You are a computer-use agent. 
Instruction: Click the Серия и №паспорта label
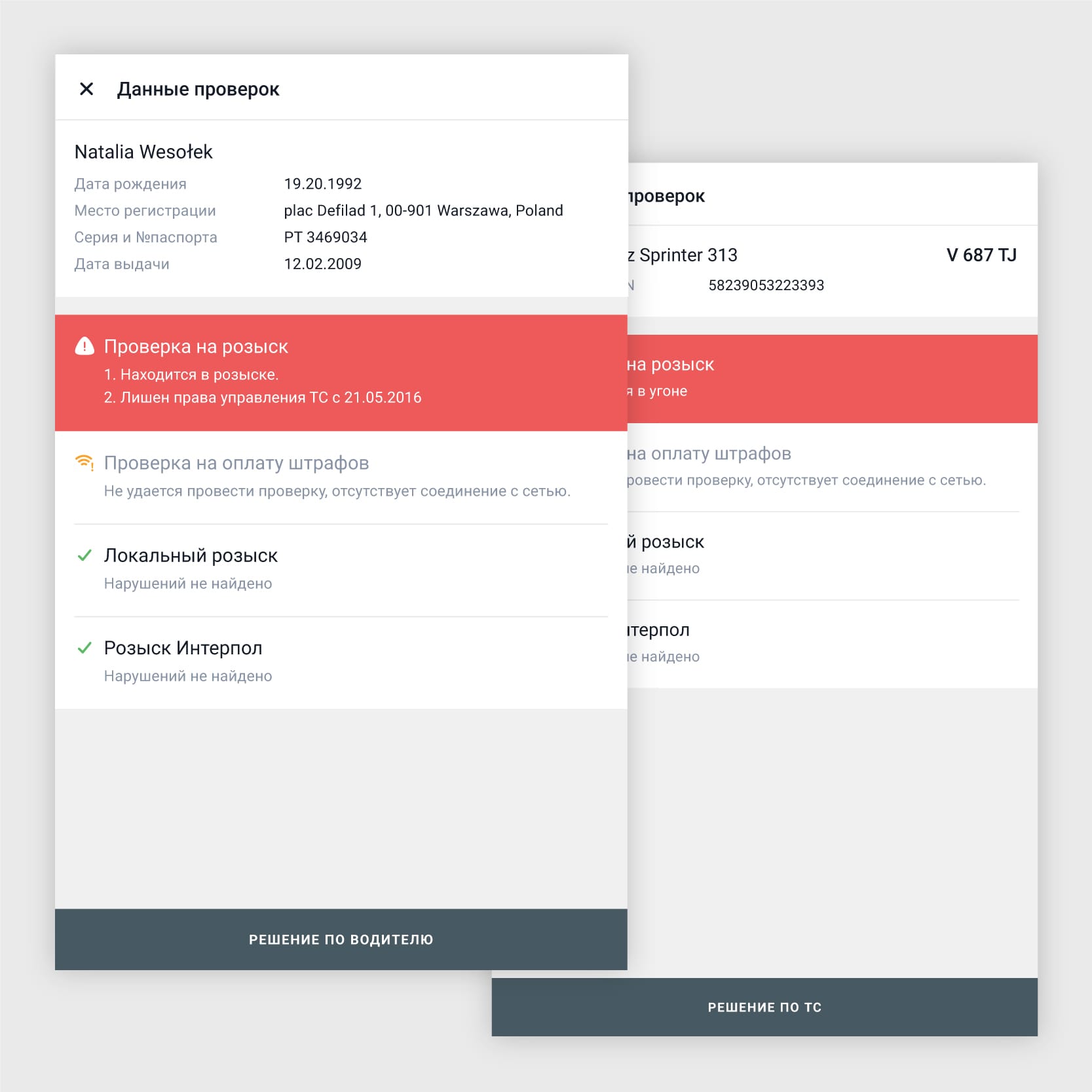point(145,237)
